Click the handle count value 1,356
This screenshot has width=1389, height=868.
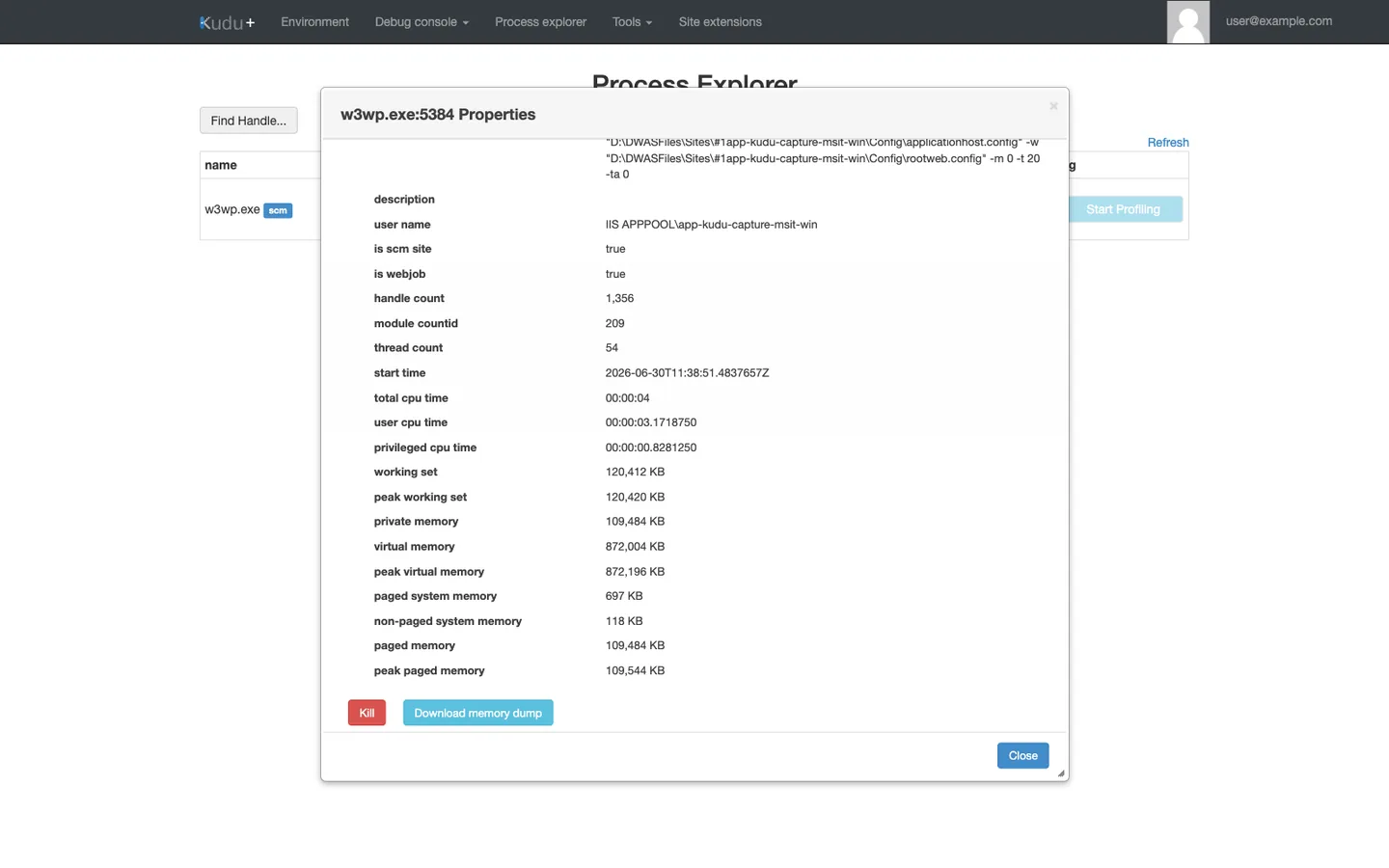coord(619,299)
